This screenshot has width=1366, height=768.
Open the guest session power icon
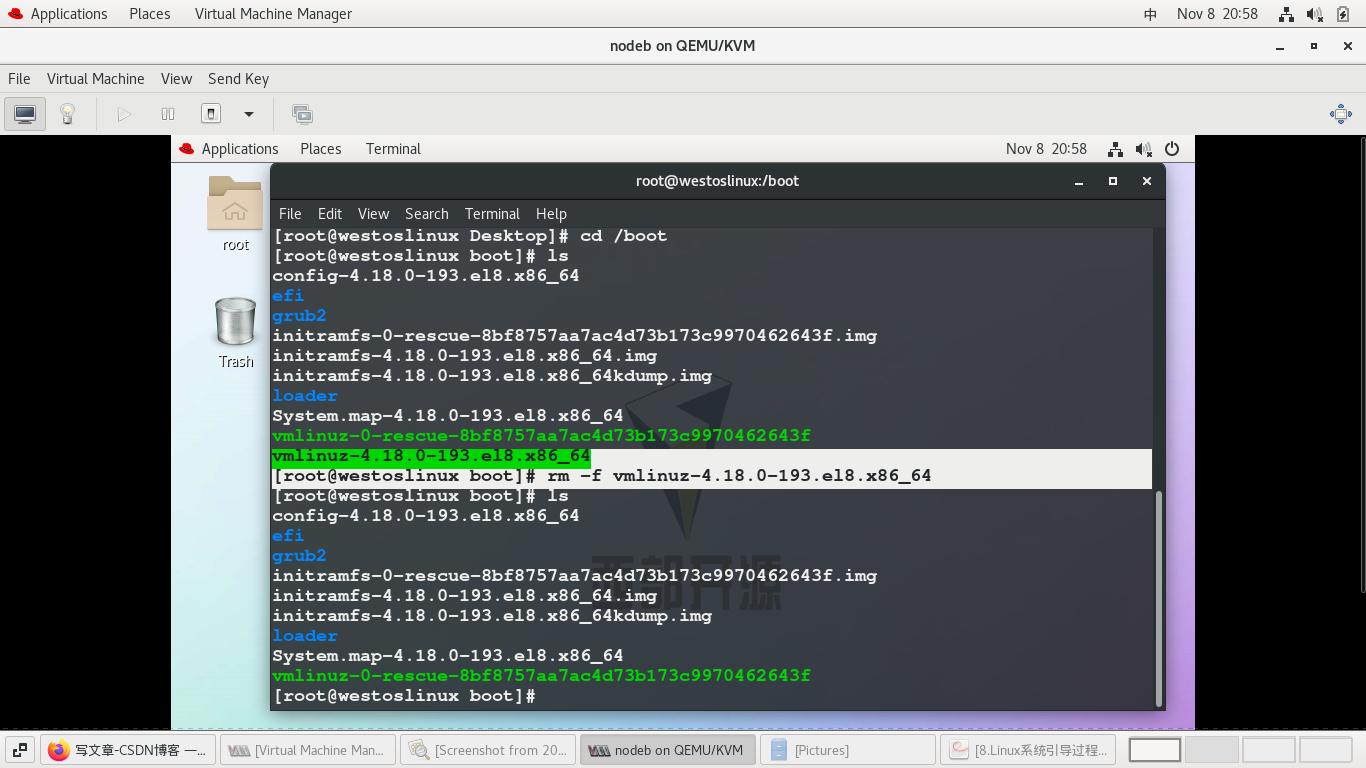1172,148
